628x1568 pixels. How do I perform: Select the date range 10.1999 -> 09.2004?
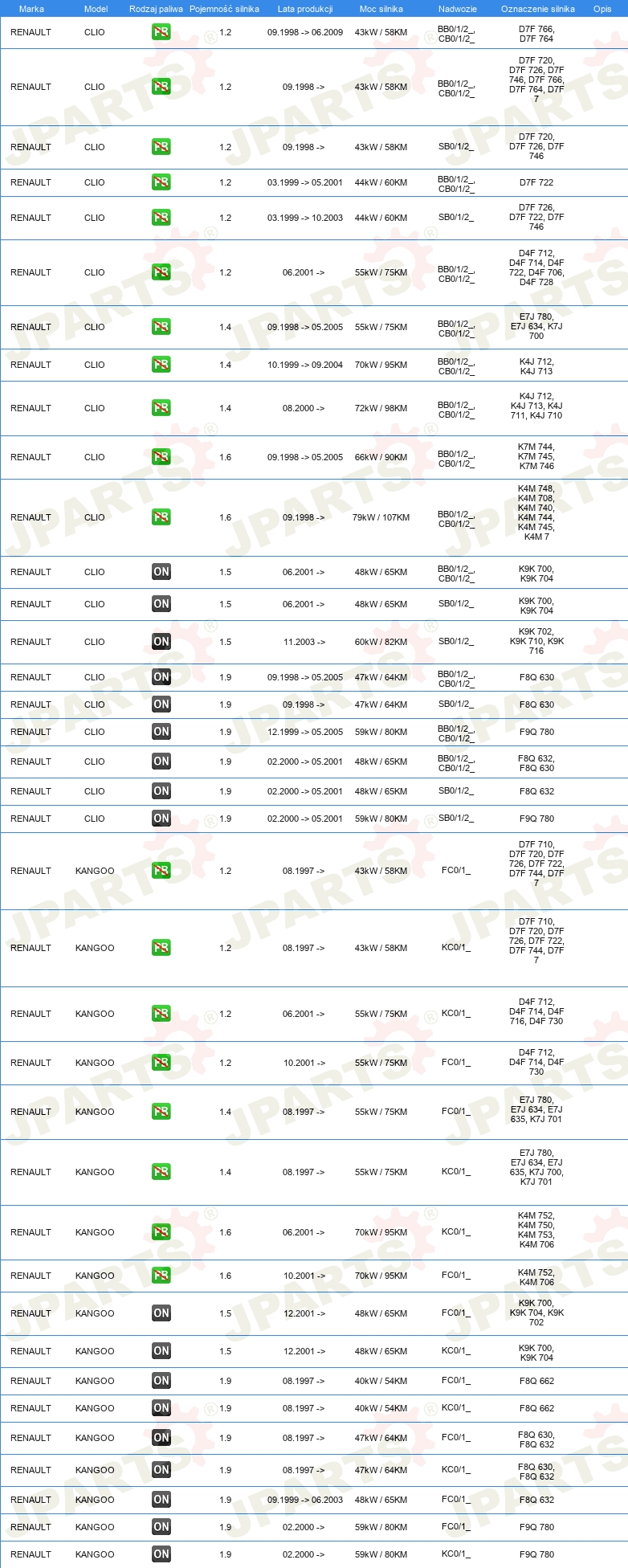pyautogui.click(x=305, y=365)
